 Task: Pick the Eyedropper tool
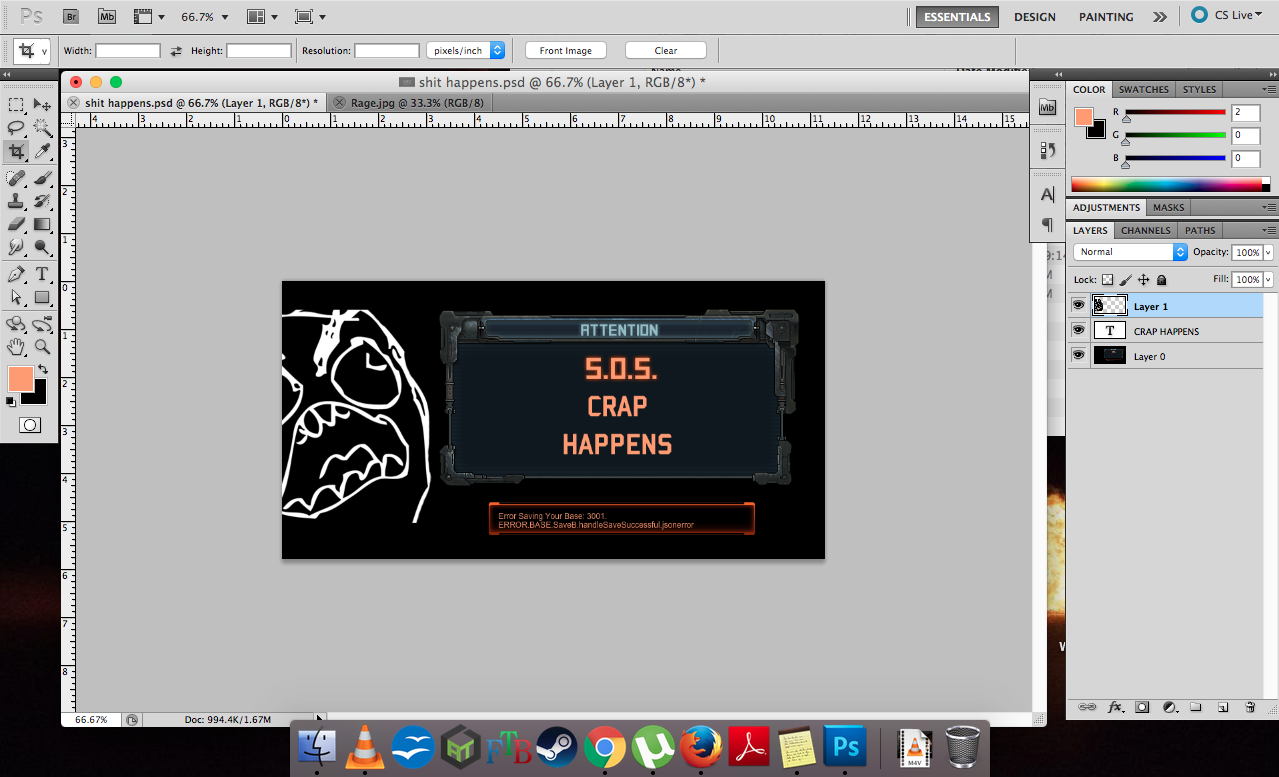click(x=42, y=152)
